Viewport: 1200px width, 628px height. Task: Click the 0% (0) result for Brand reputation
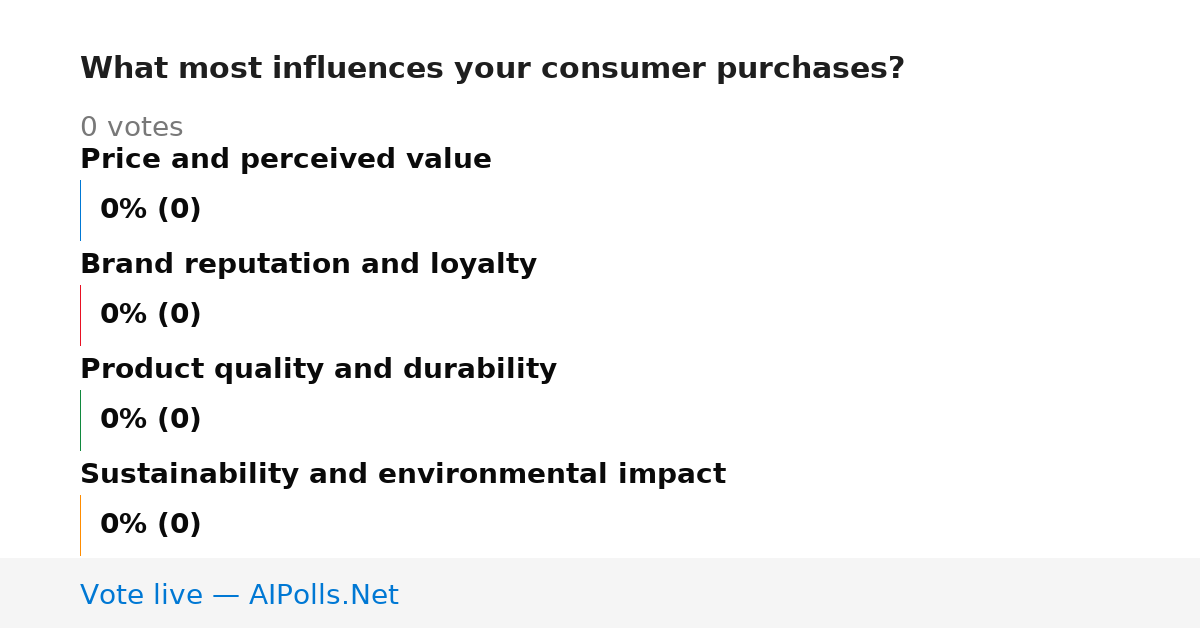[150, 315]
